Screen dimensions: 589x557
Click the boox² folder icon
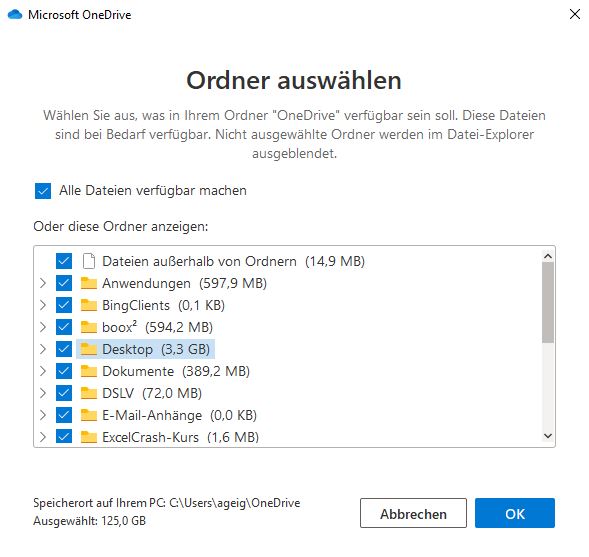(89, 327)
